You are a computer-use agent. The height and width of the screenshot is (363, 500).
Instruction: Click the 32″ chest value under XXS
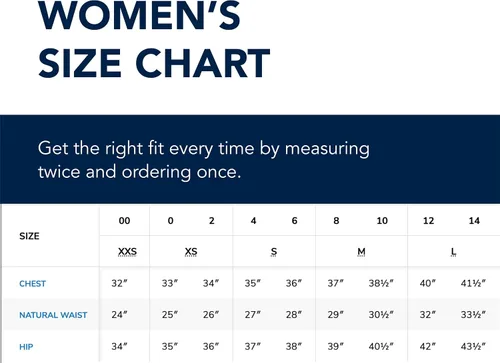coord(120,283)
